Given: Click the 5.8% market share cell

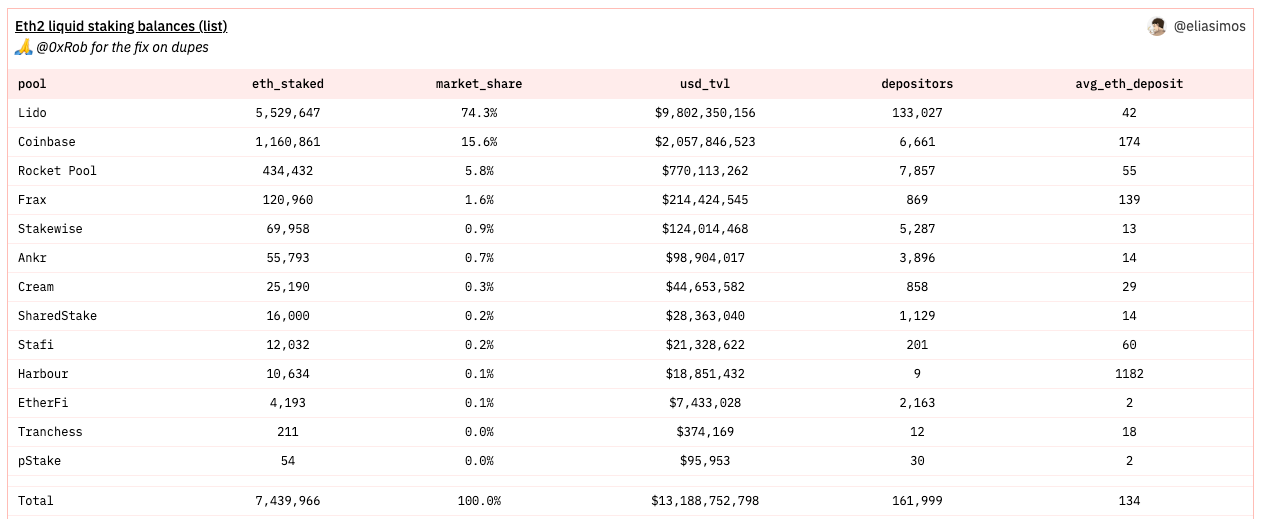Looking at the screenshot, I should tap(479, 171).
